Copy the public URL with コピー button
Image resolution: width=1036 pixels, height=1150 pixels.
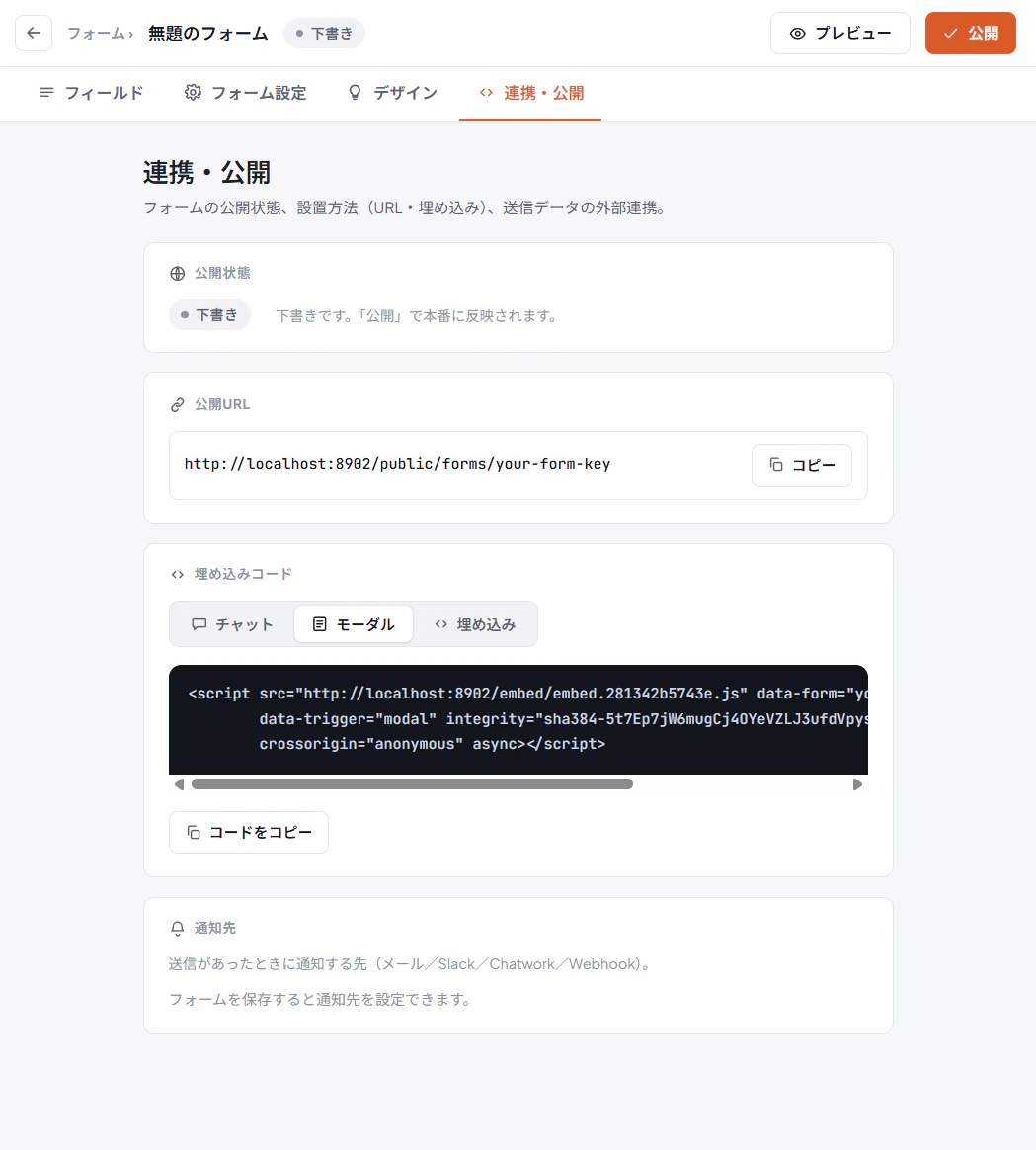coord(801,465)
